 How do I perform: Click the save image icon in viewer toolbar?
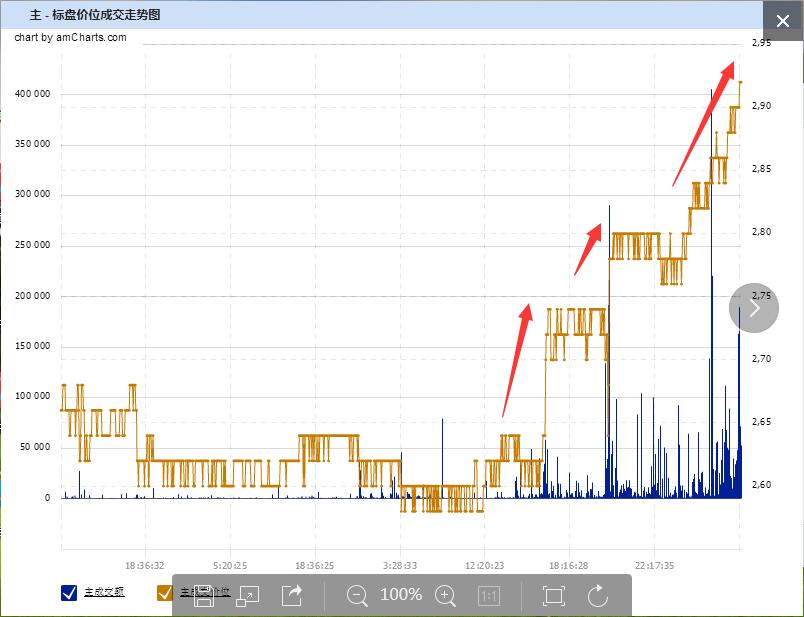click(204, 595)
